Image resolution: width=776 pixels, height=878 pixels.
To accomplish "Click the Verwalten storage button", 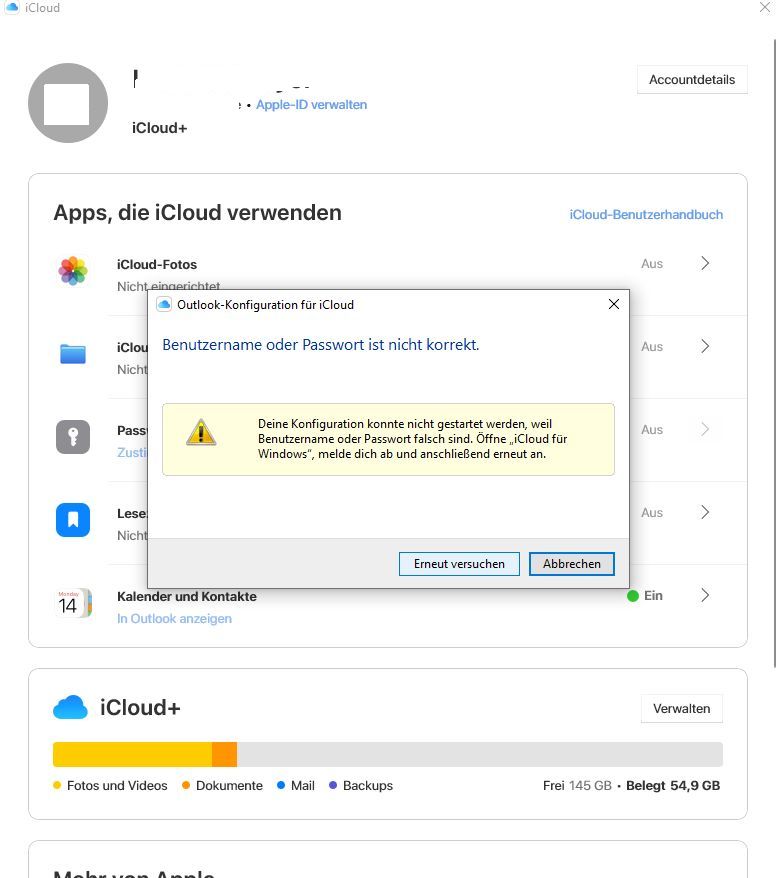I will point(681,708).
